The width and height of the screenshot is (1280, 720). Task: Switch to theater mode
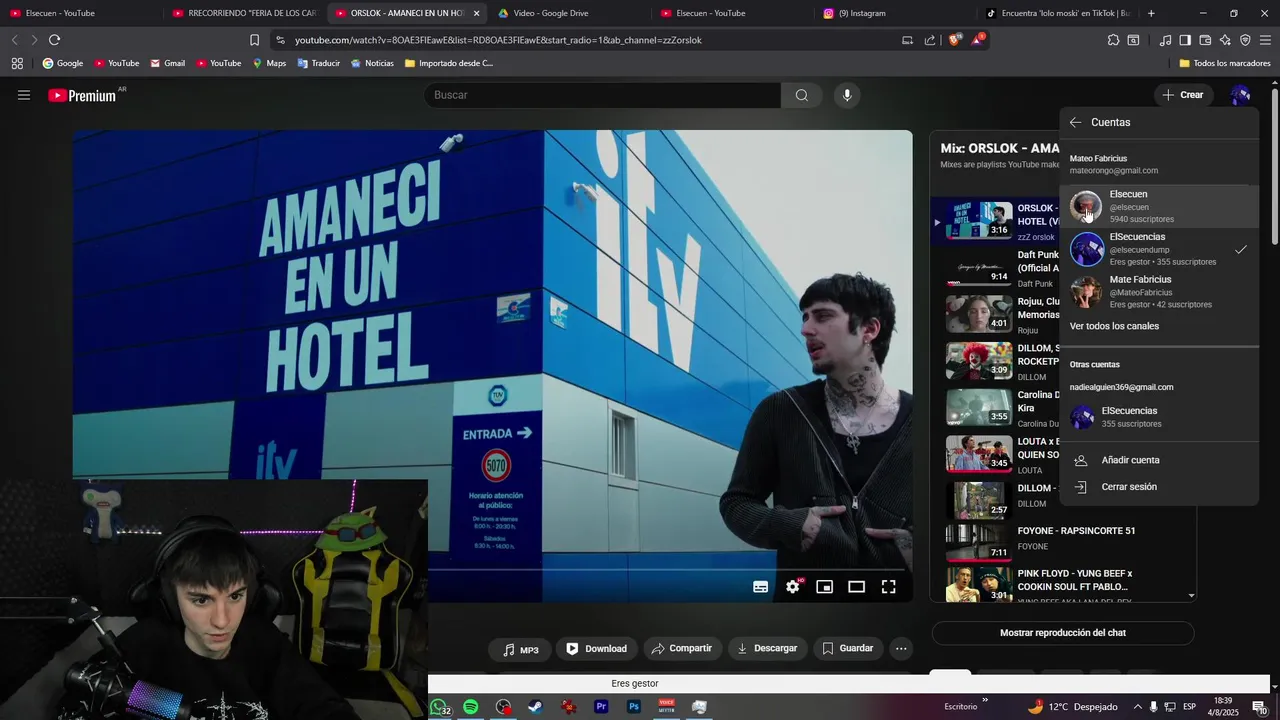[857, 587]
